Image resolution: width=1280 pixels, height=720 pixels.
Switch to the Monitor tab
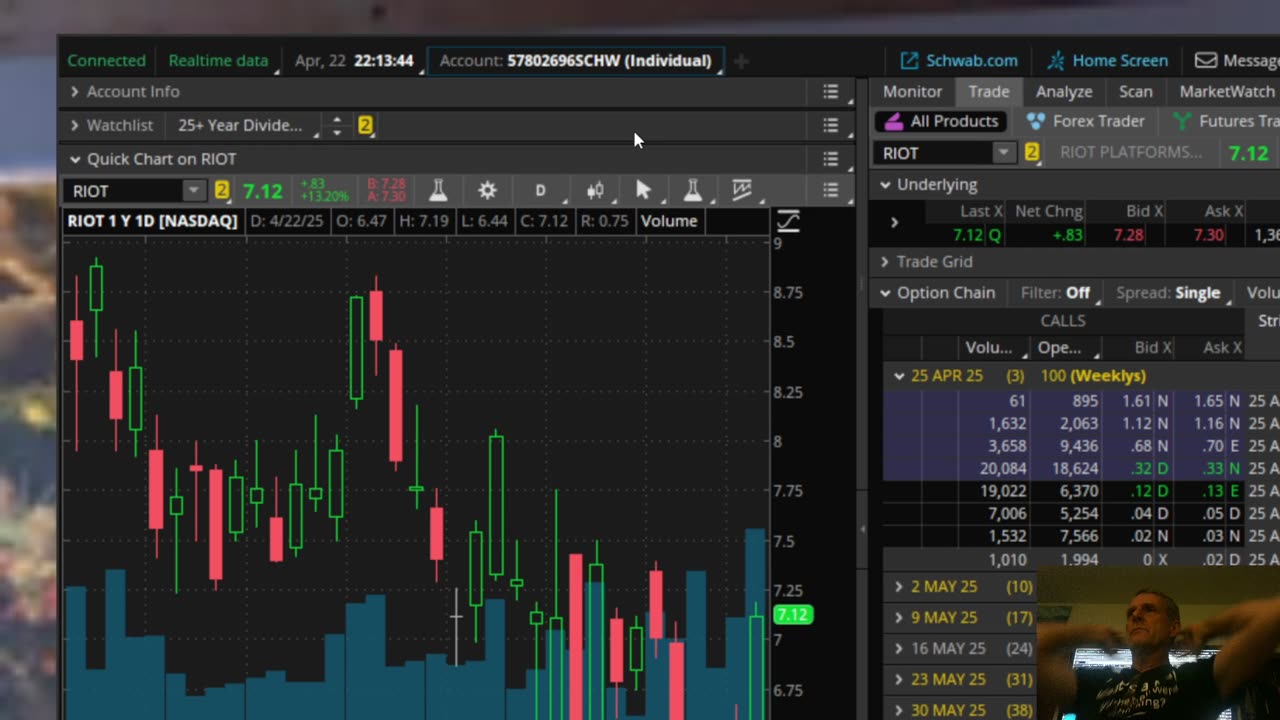(x=912, y=91)
